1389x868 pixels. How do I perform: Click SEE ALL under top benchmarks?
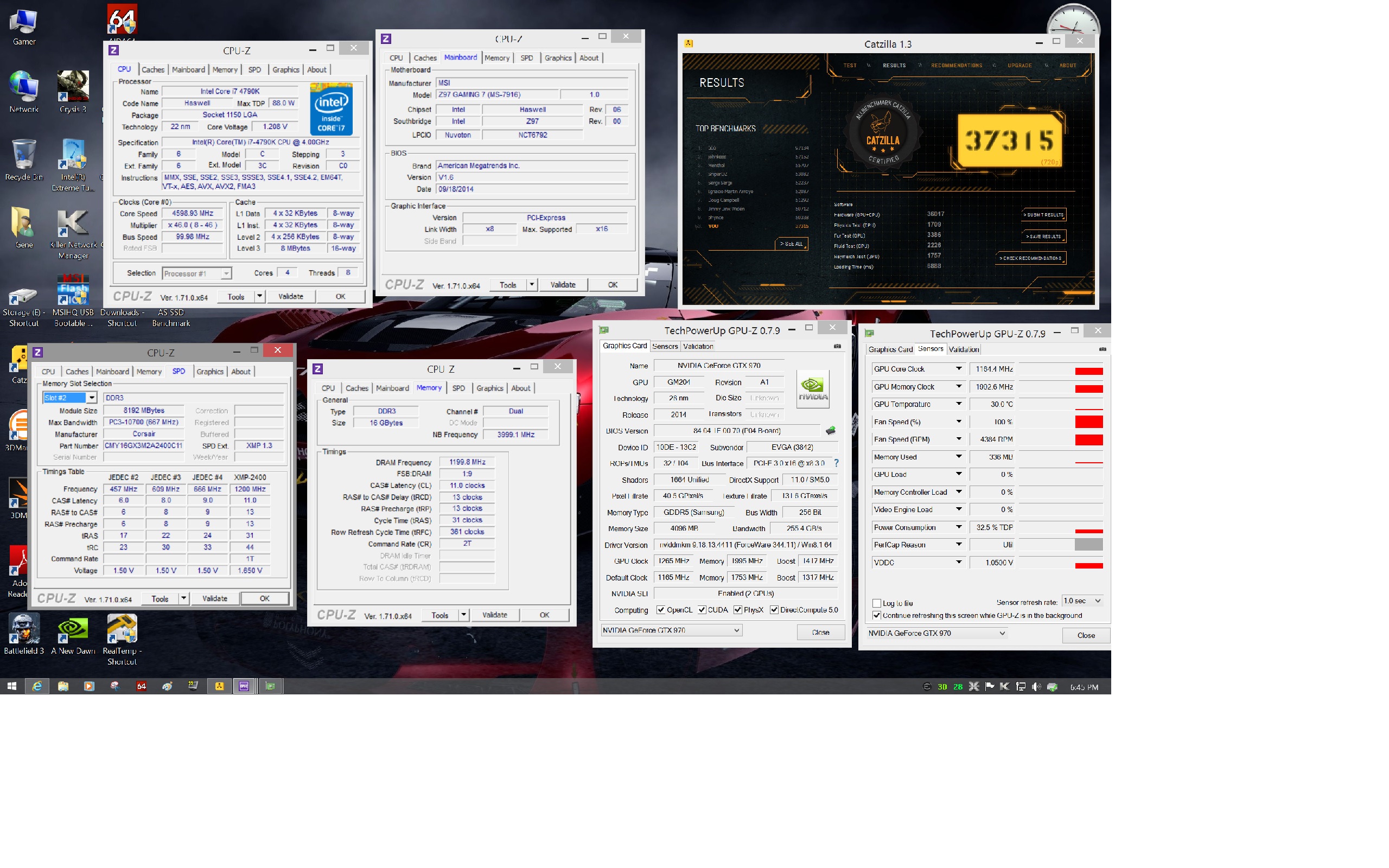click(792, 244)
